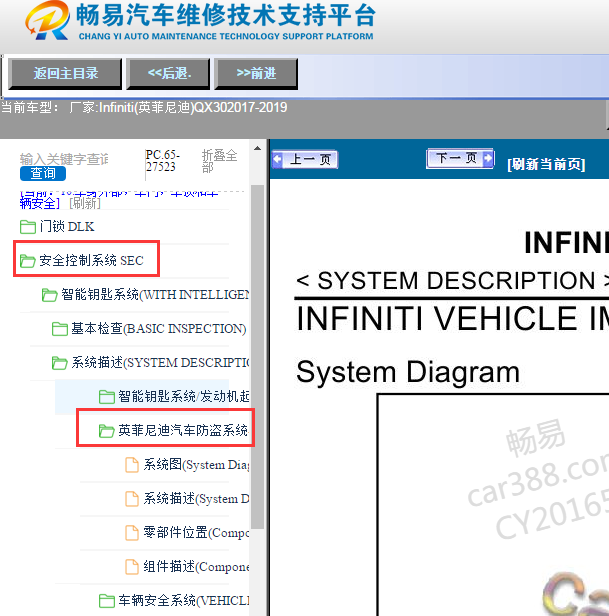Collapse 系统描述(SYSTEM DESCRIPTION node
The image size is (609, 616).
(x=160, y=363)
